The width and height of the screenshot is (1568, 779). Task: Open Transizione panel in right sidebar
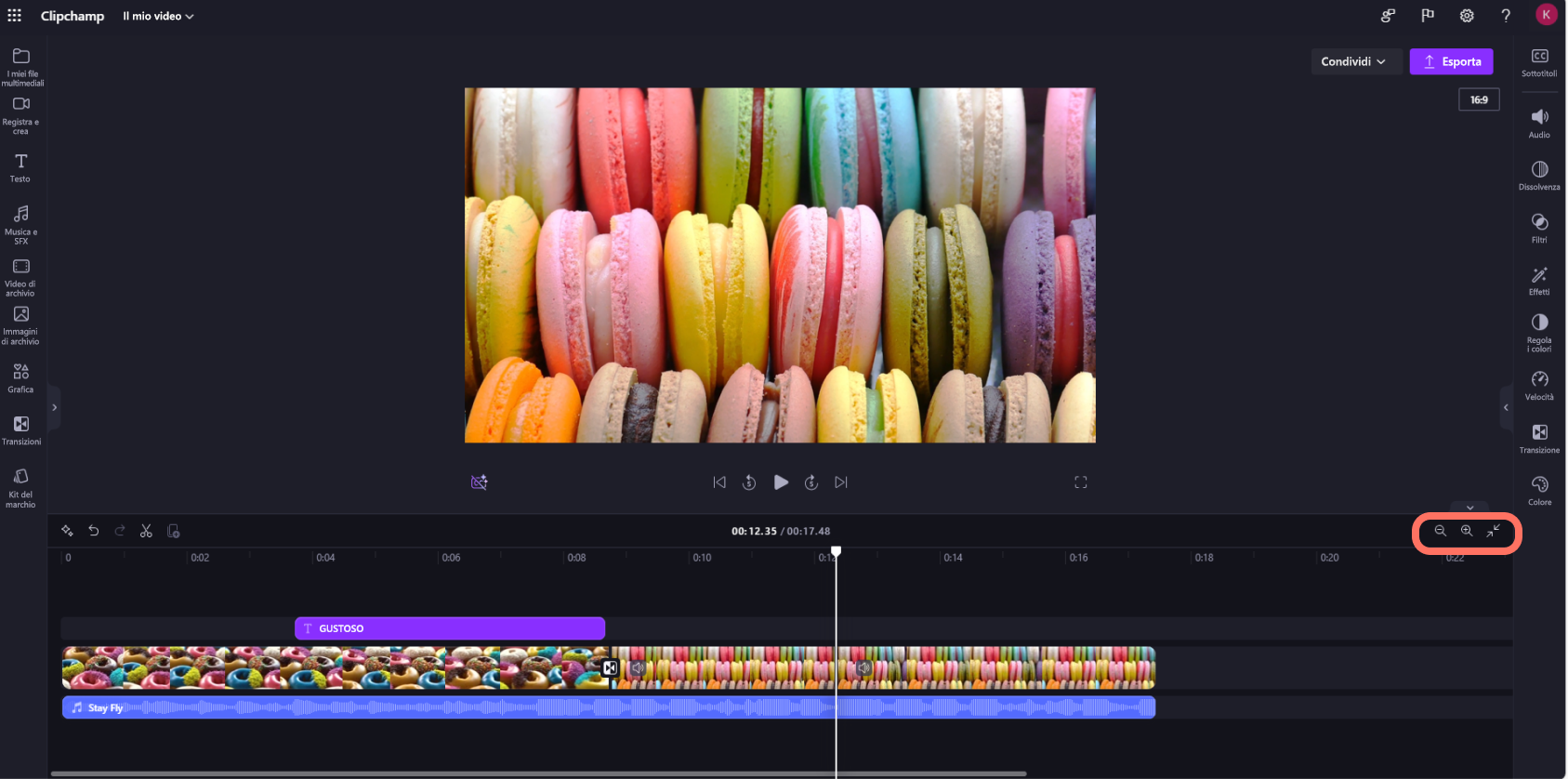pos(1539,438)
